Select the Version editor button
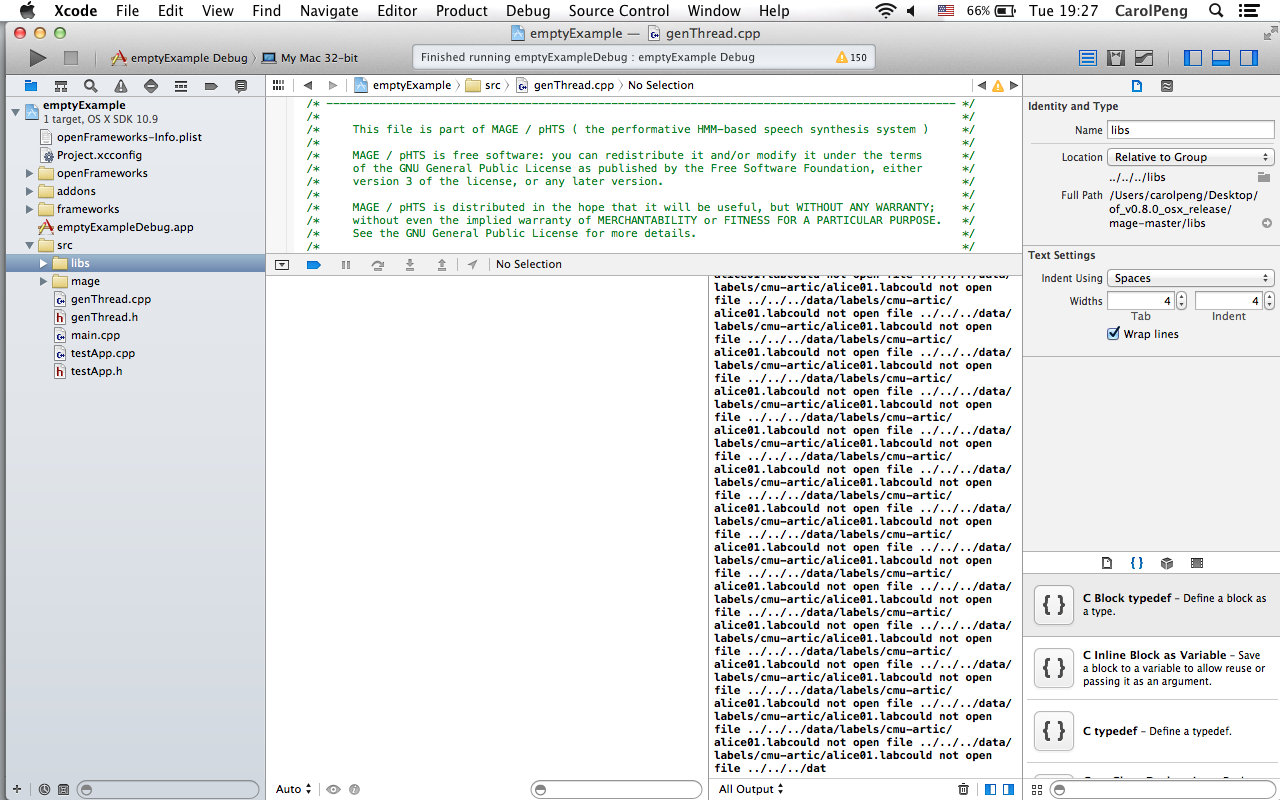The width and height of the screenshot is (1280, 800). coord(1144,58)
